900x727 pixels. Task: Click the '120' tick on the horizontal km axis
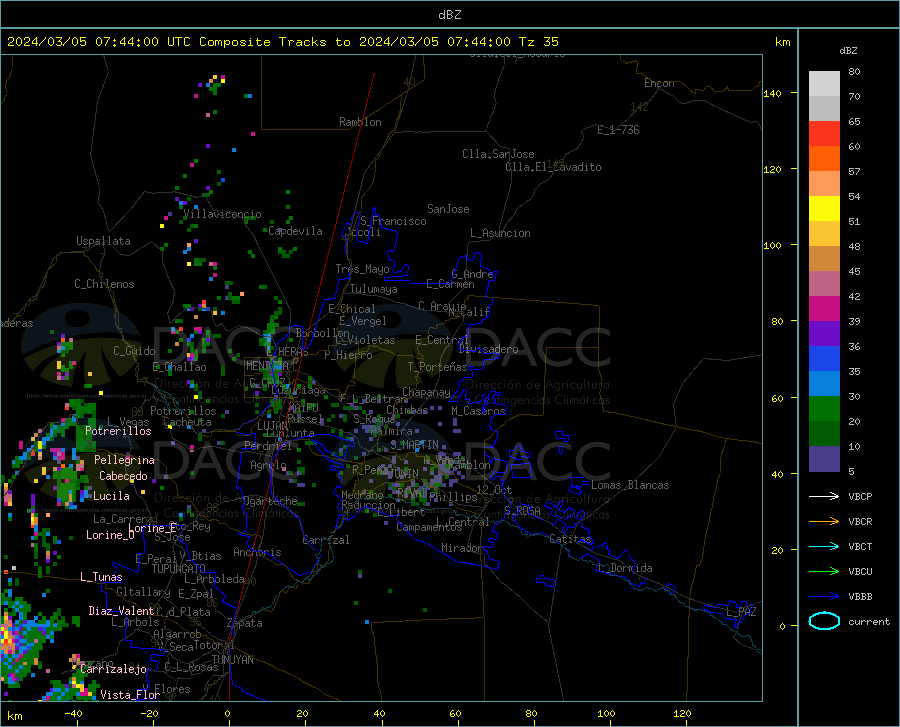tap(682, 713)
